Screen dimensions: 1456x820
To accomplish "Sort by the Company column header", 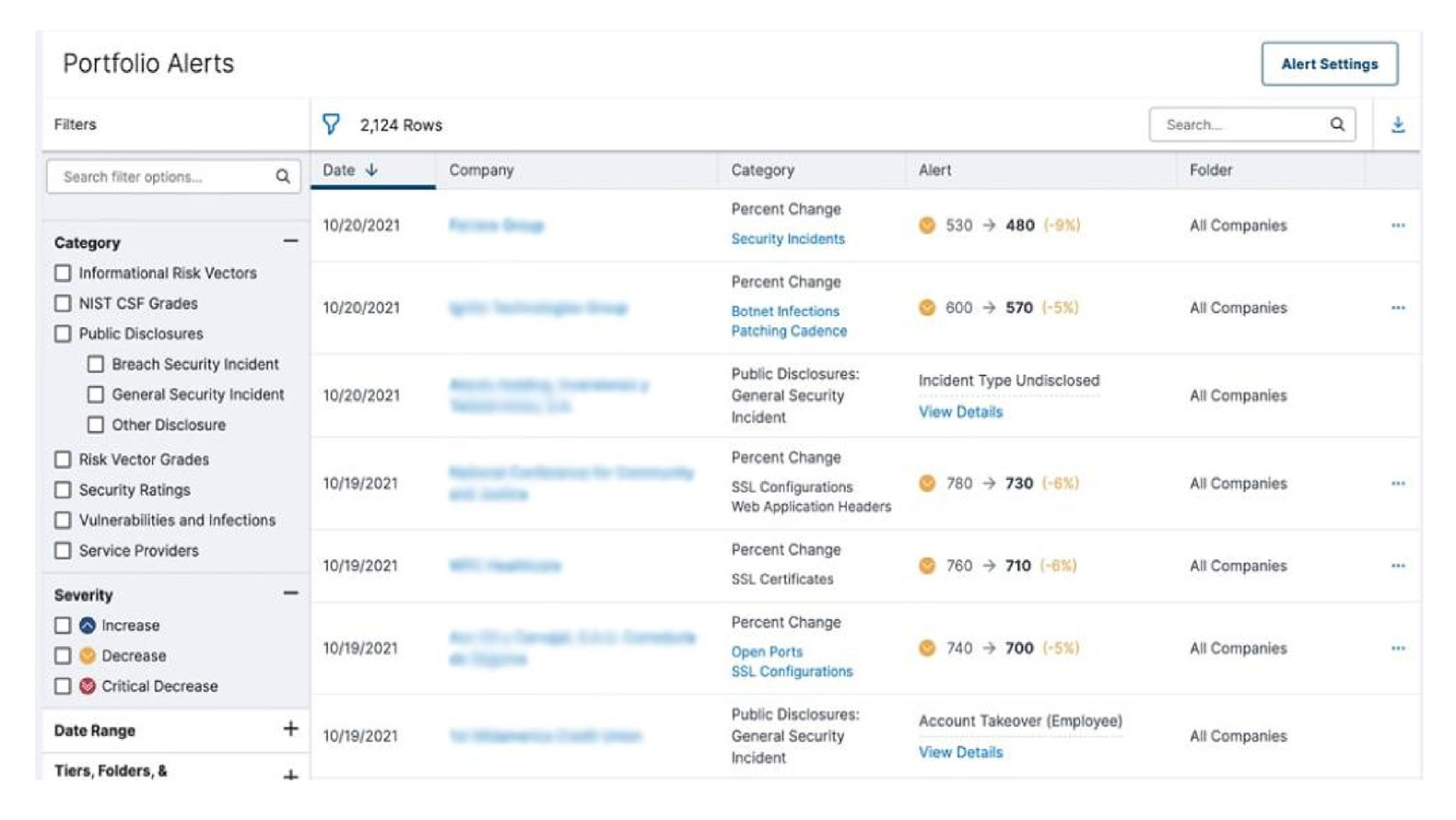I will [x=481, y=170].
